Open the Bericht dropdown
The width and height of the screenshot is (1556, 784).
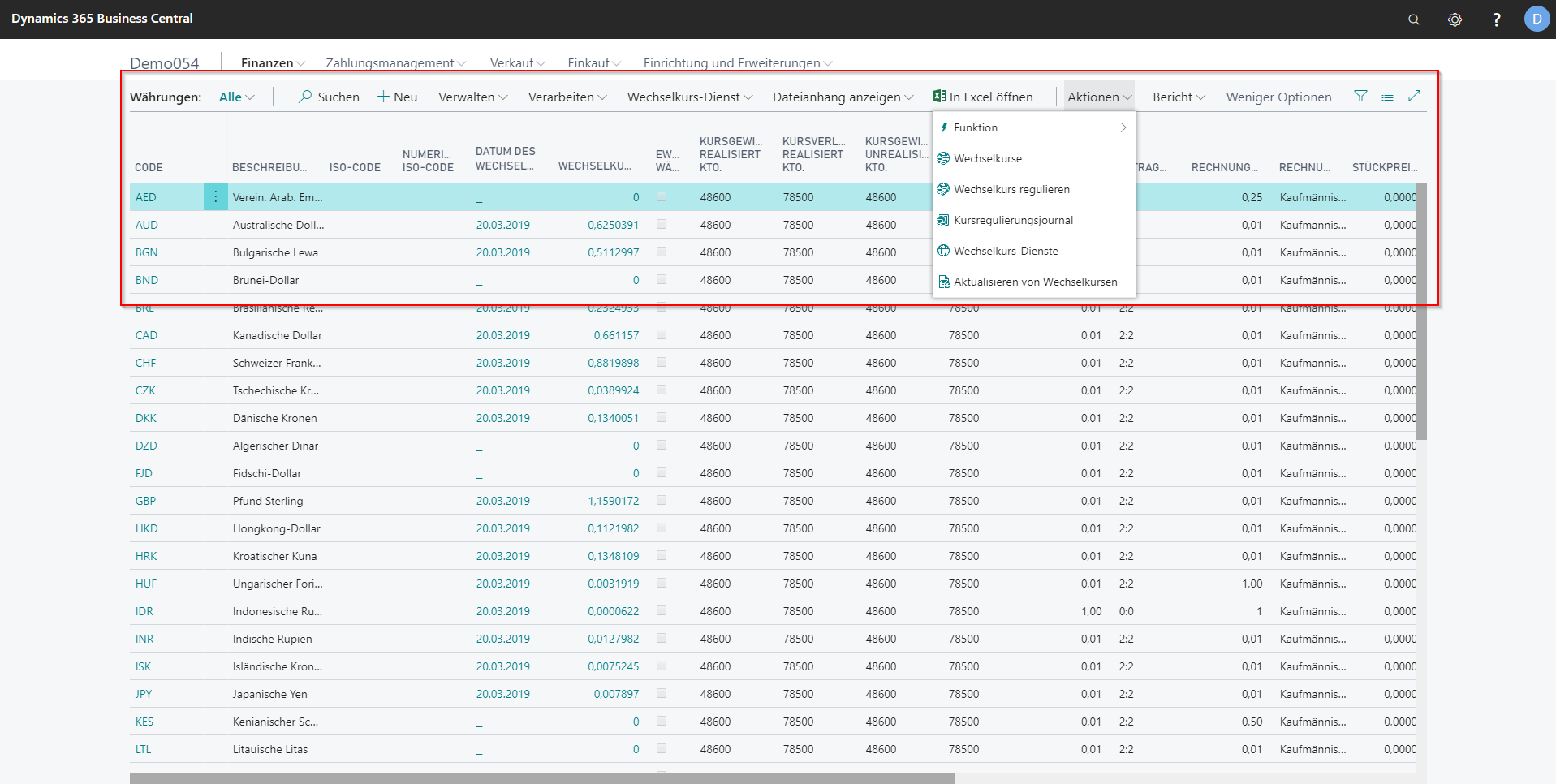[x=1179, y=97]
